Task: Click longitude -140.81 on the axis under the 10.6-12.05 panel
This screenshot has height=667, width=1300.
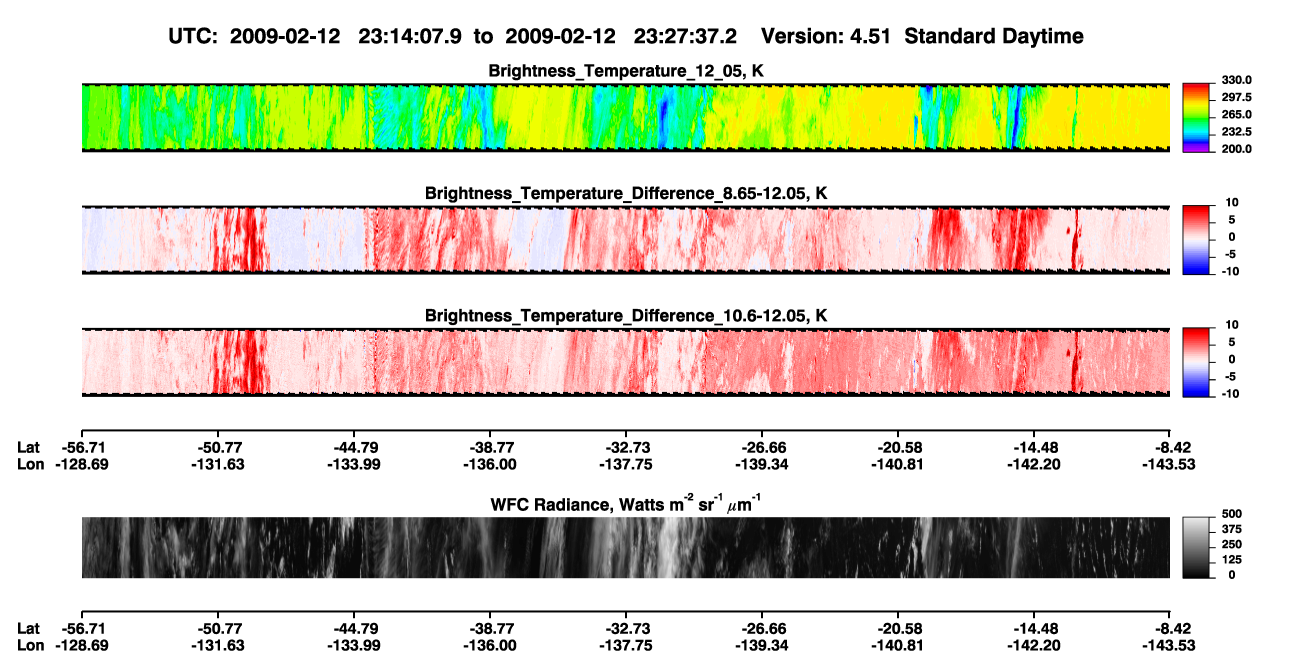Action: pos(898,464)
